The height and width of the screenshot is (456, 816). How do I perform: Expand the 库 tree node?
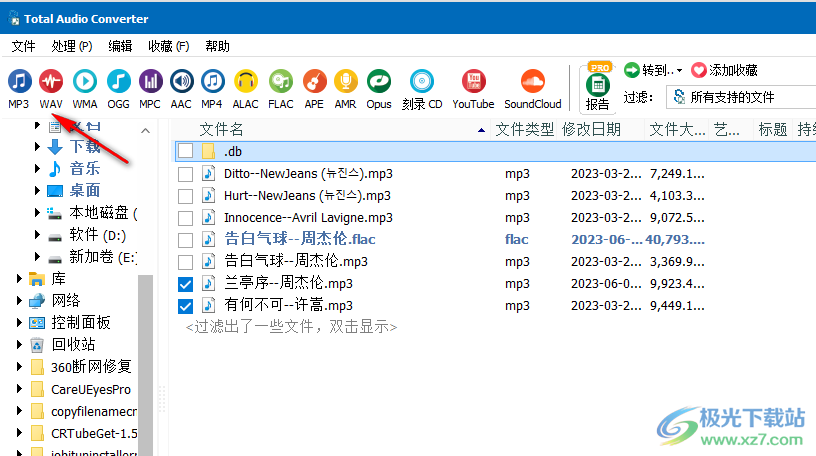click(x=19, y=278)
